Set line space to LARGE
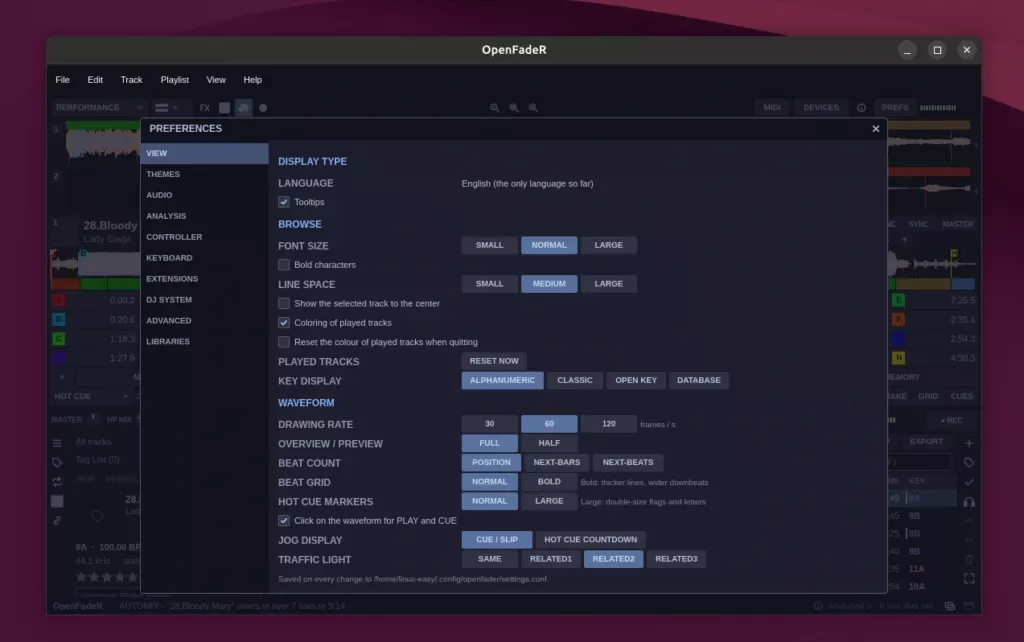This screenshot has height=642, width=1024. pyautogui.click(x=608, y=283)
